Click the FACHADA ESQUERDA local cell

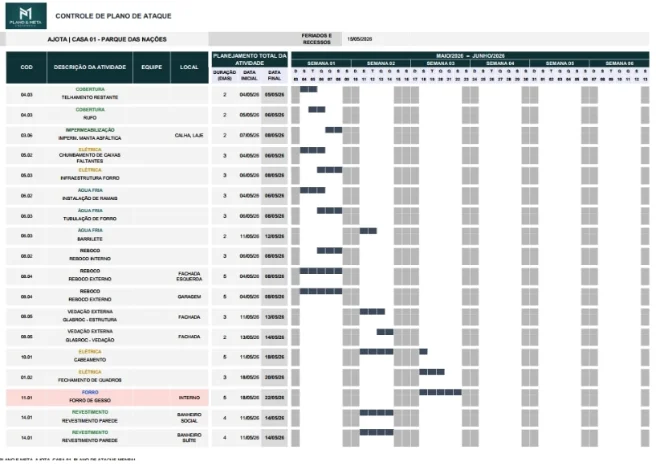[x=189, y=276]
